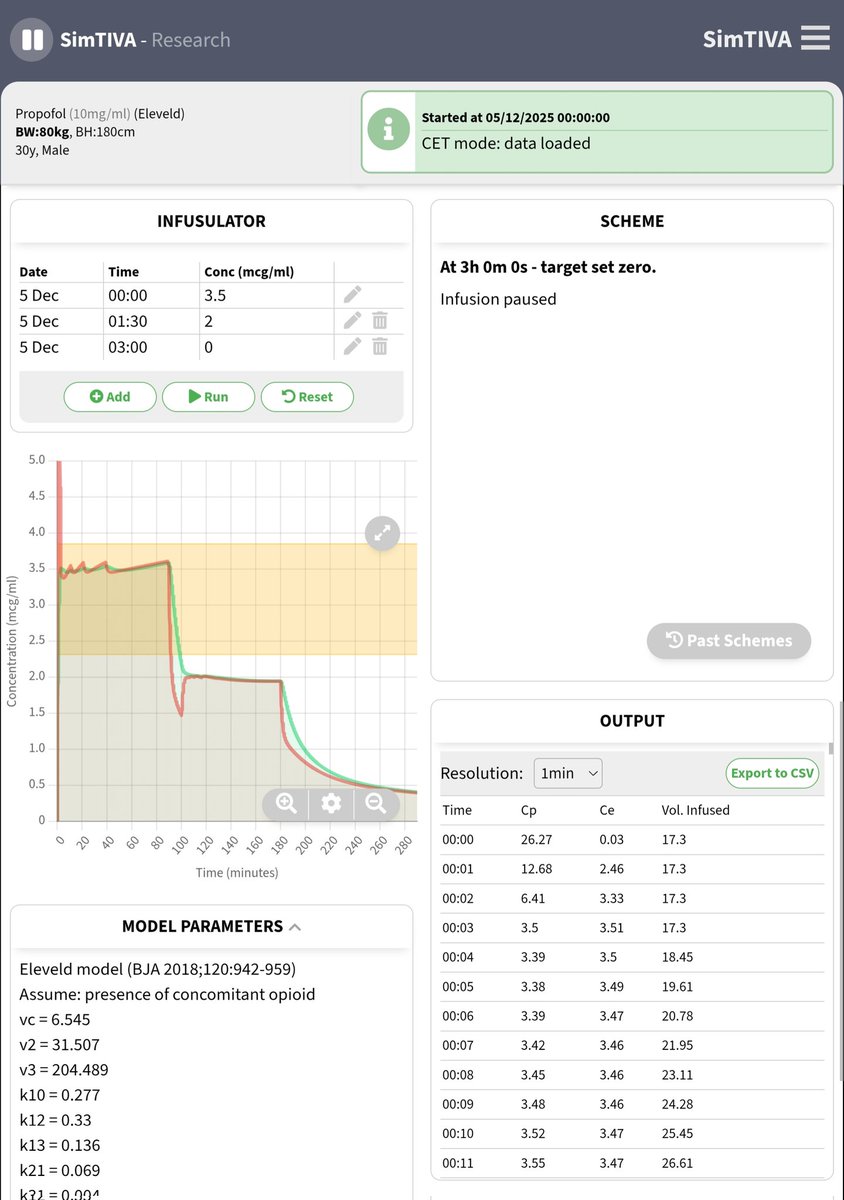
Task: Click the info icon in the status banner
Action: click(x=387, y=131)
